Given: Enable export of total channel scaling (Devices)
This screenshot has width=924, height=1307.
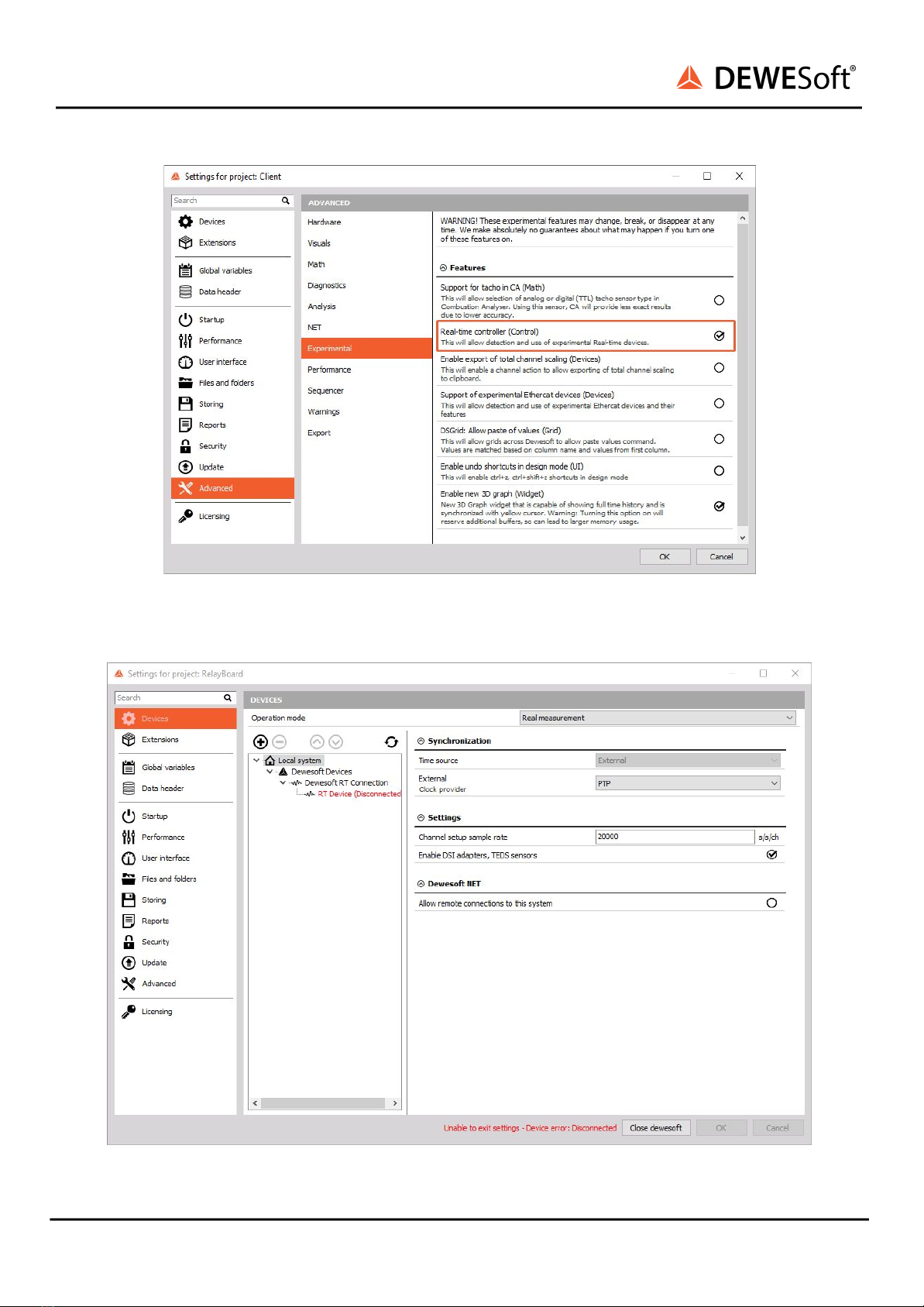Looking at the screenshot, I should 719,368.
